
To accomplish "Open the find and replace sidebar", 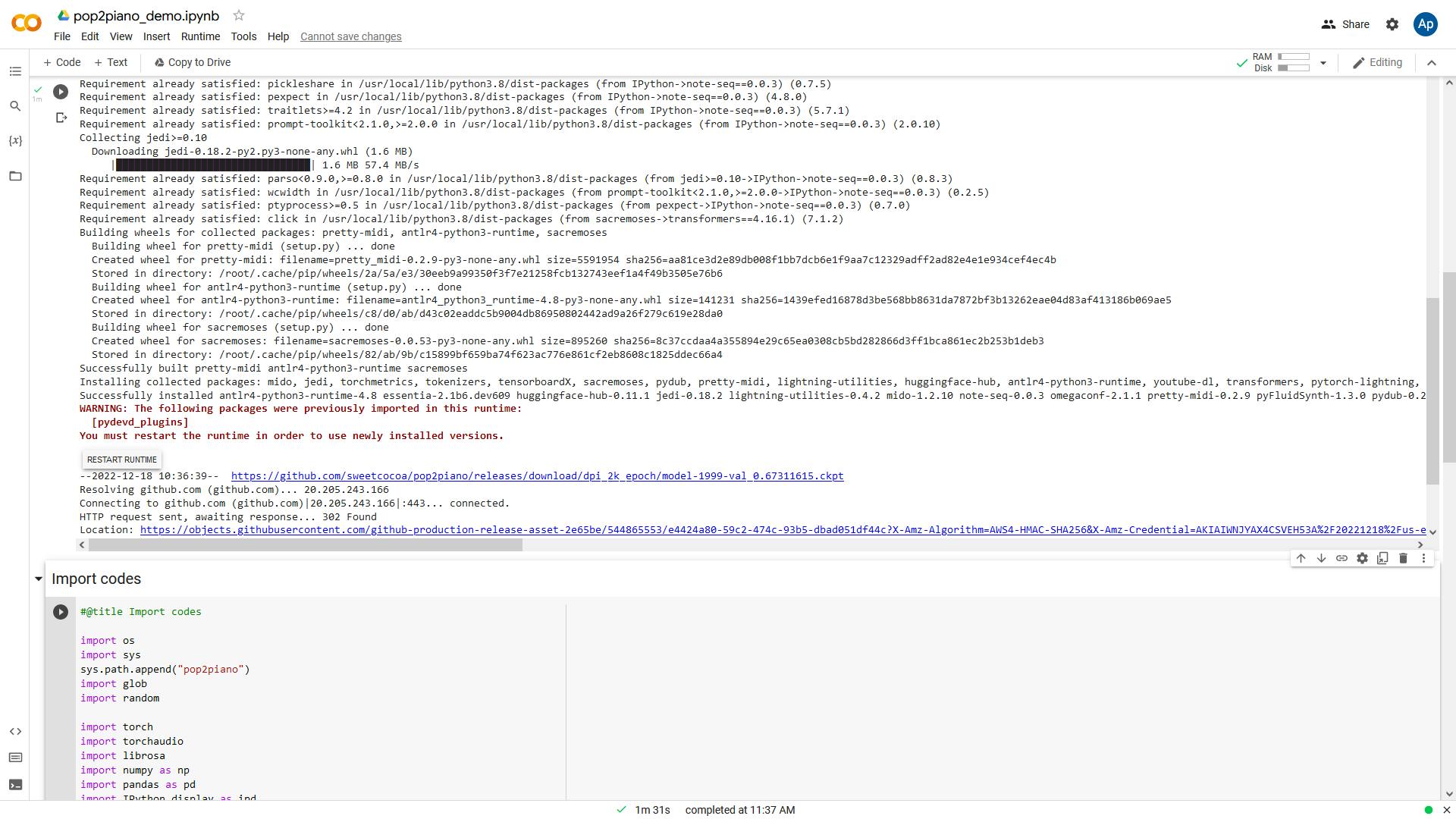I will point(15,106).
